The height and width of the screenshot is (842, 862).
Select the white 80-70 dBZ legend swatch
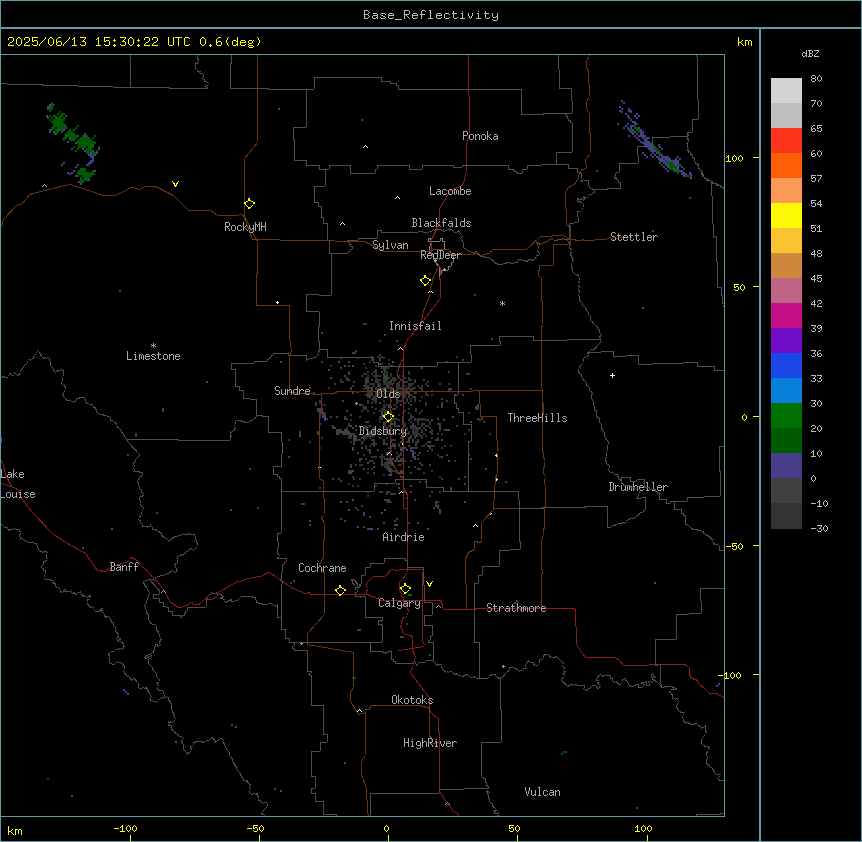[786, 91]
